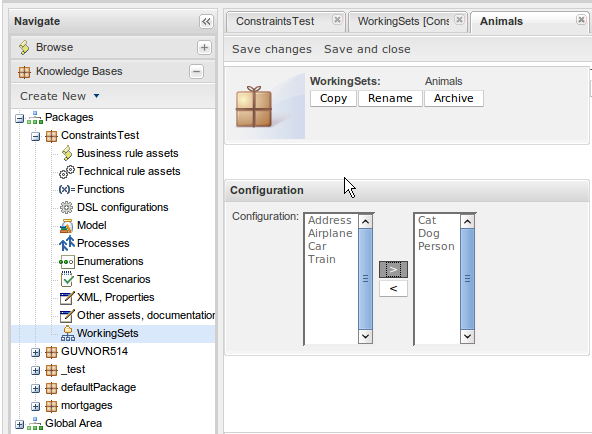Move the selection right with the > button

(393, 269)
